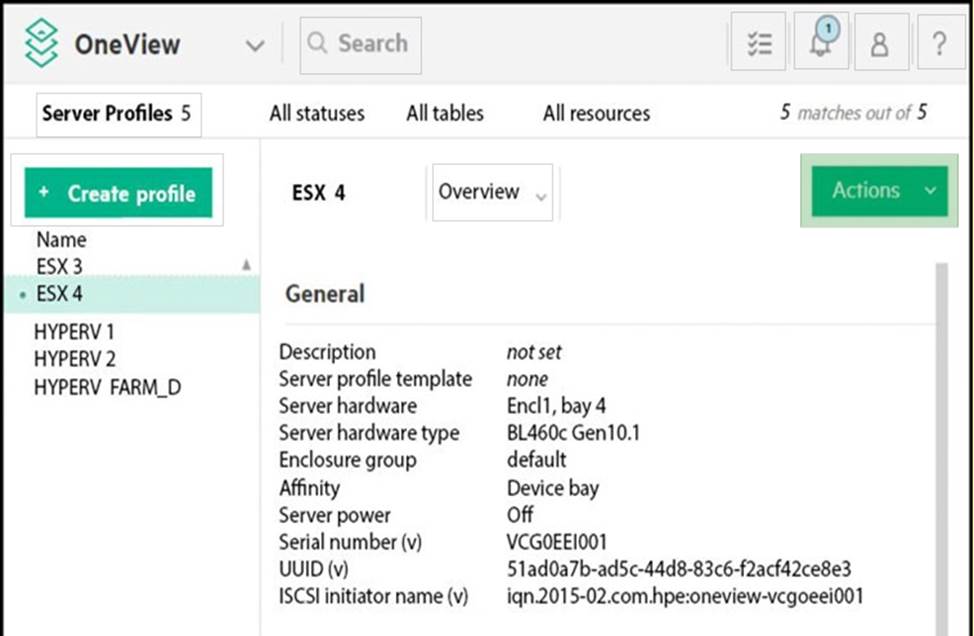Open the user session icon
This screenshot has height=636, width=974.
(x=880, y=43)
